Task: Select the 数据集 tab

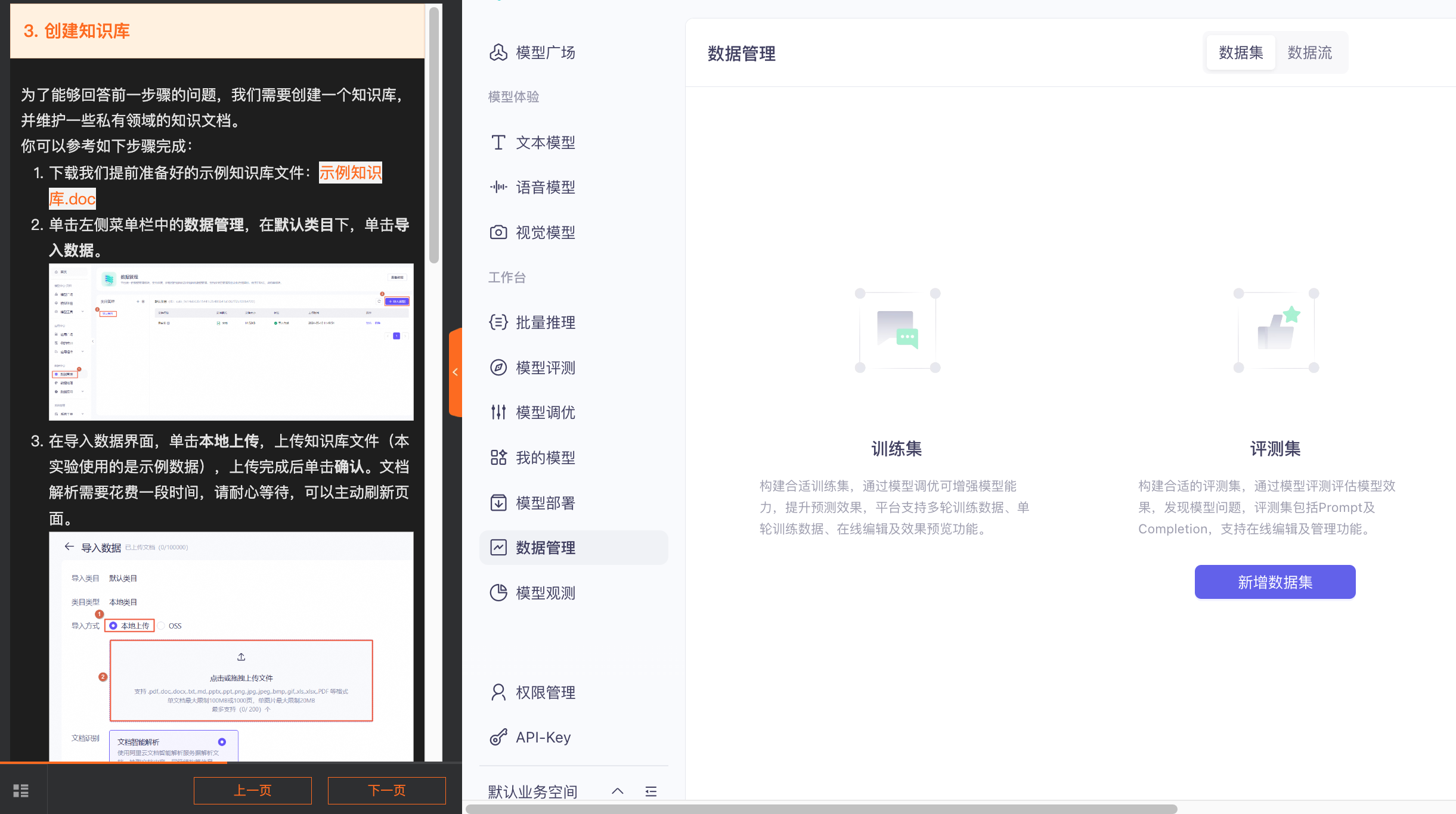Action: (x=1241, y=52)
